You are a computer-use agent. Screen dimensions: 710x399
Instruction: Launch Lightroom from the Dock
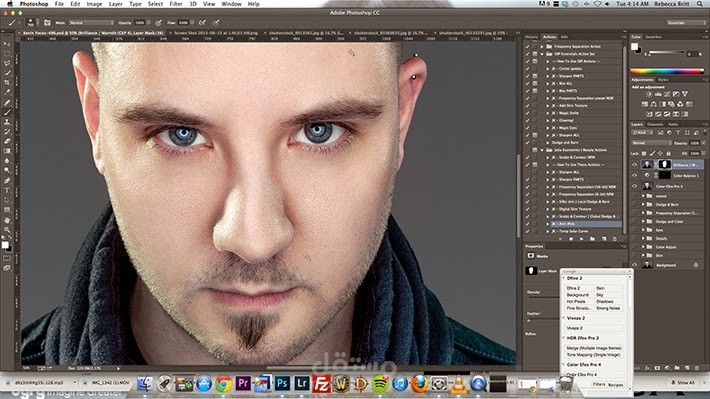[x=302, y=384]
